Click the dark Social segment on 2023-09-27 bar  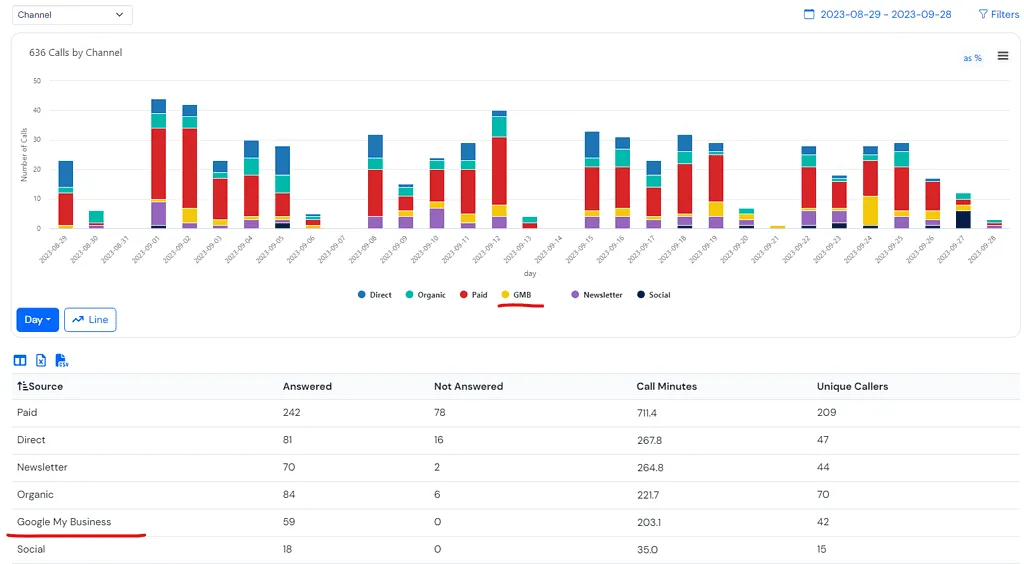(963, 219)
